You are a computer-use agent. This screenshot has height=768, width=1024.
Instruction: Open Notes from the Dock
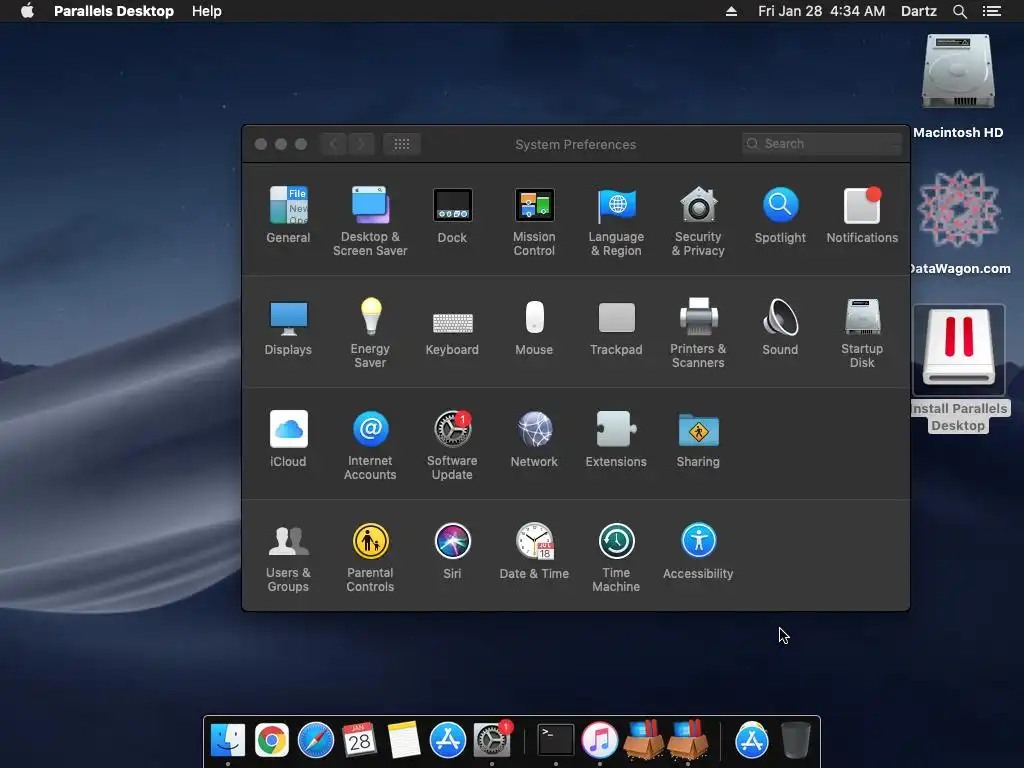click(404, 740)
